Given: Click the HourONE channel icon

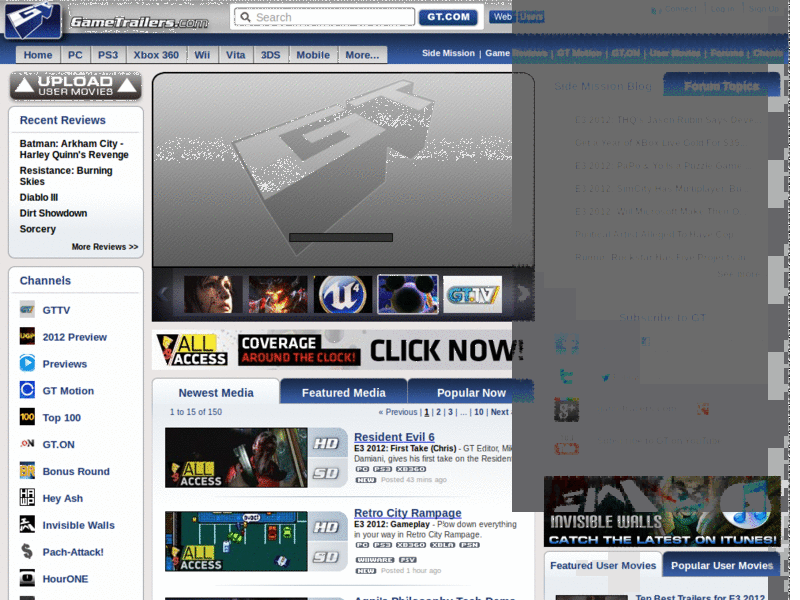Looking at the screenshot, I should pyautogui.click(x=27, y=578).
